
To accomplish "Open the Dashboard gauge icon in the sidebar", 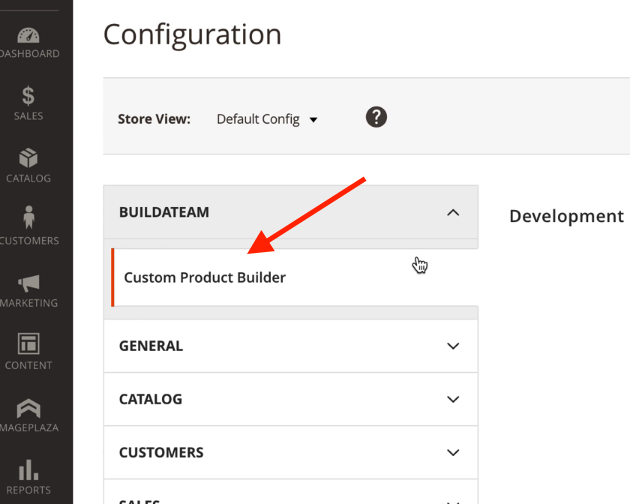I will coord(28,35).
